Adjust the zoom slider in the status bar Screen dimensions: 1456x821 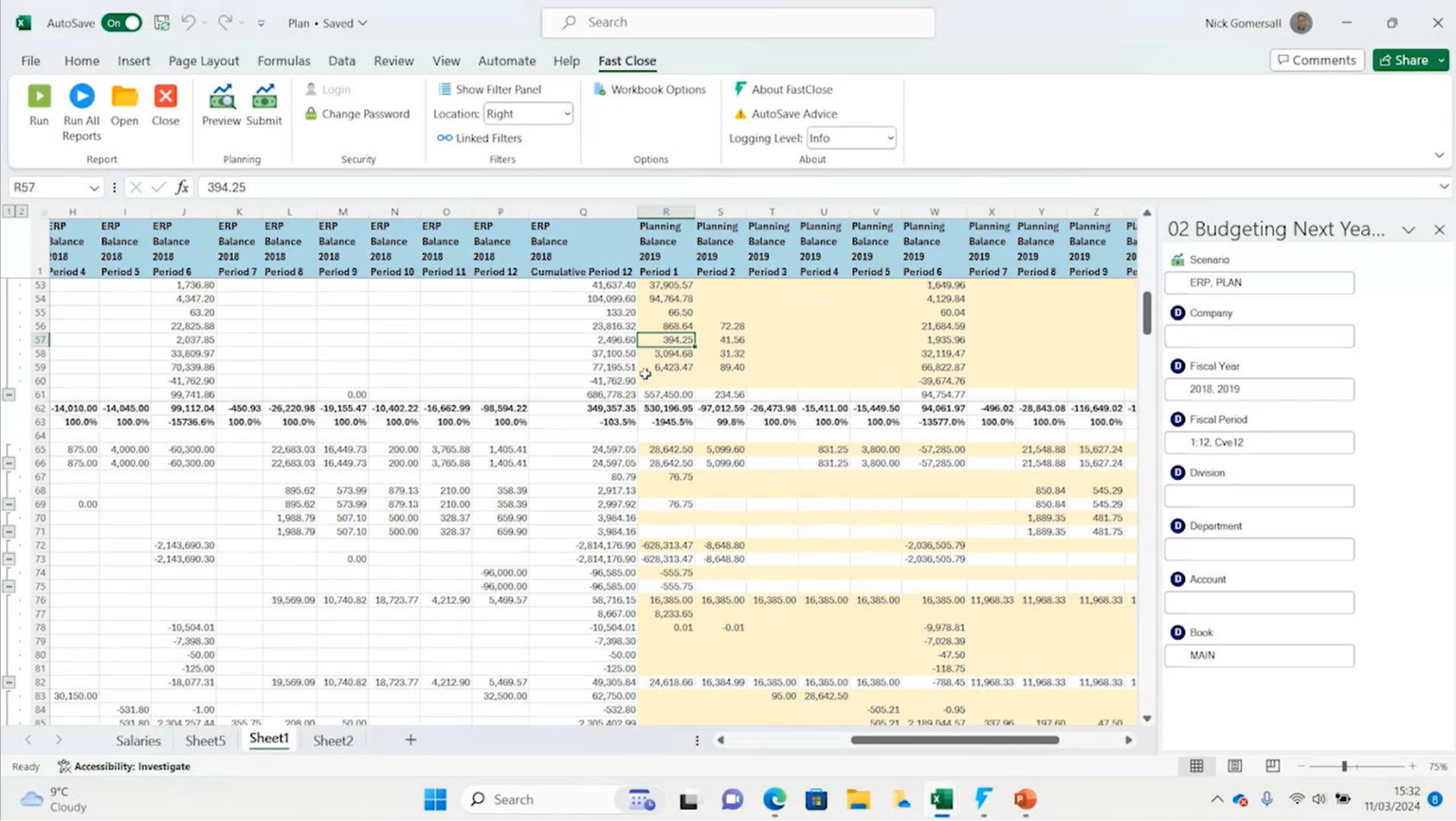click(1344, 765)
